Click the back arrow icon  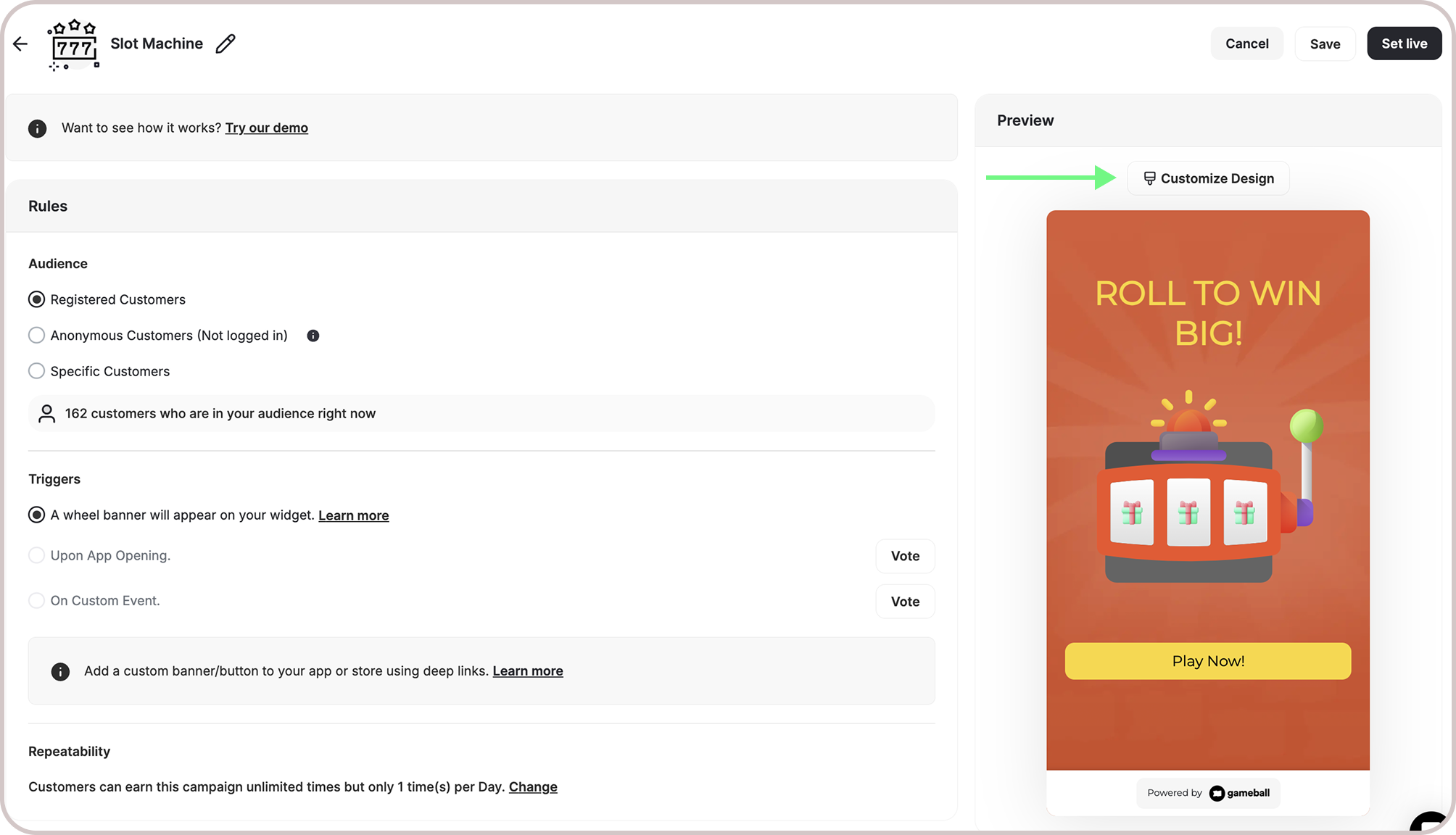20,44
